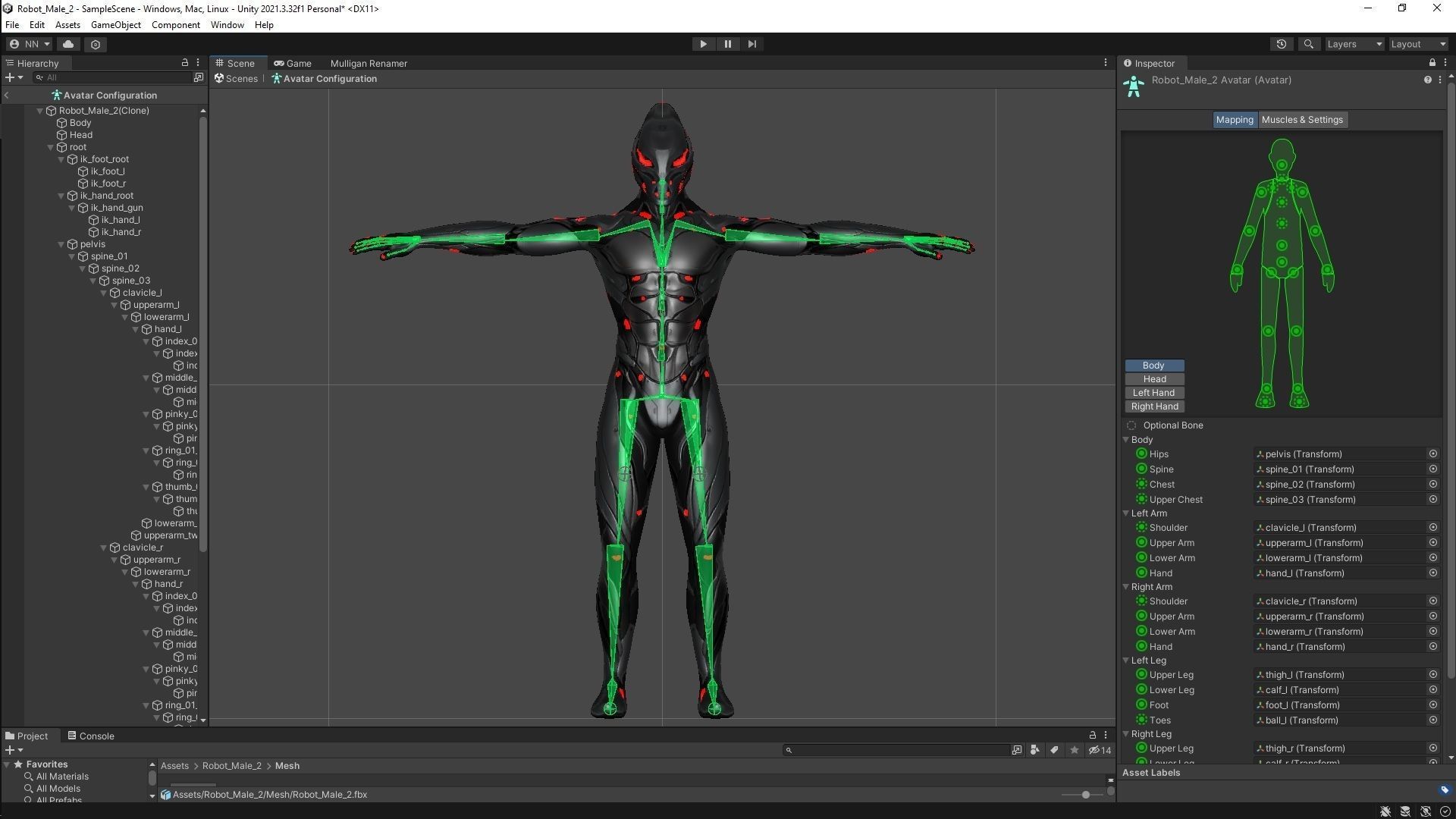Pause the game playback
The image size is (1456, 819).
tap(727, 44)
